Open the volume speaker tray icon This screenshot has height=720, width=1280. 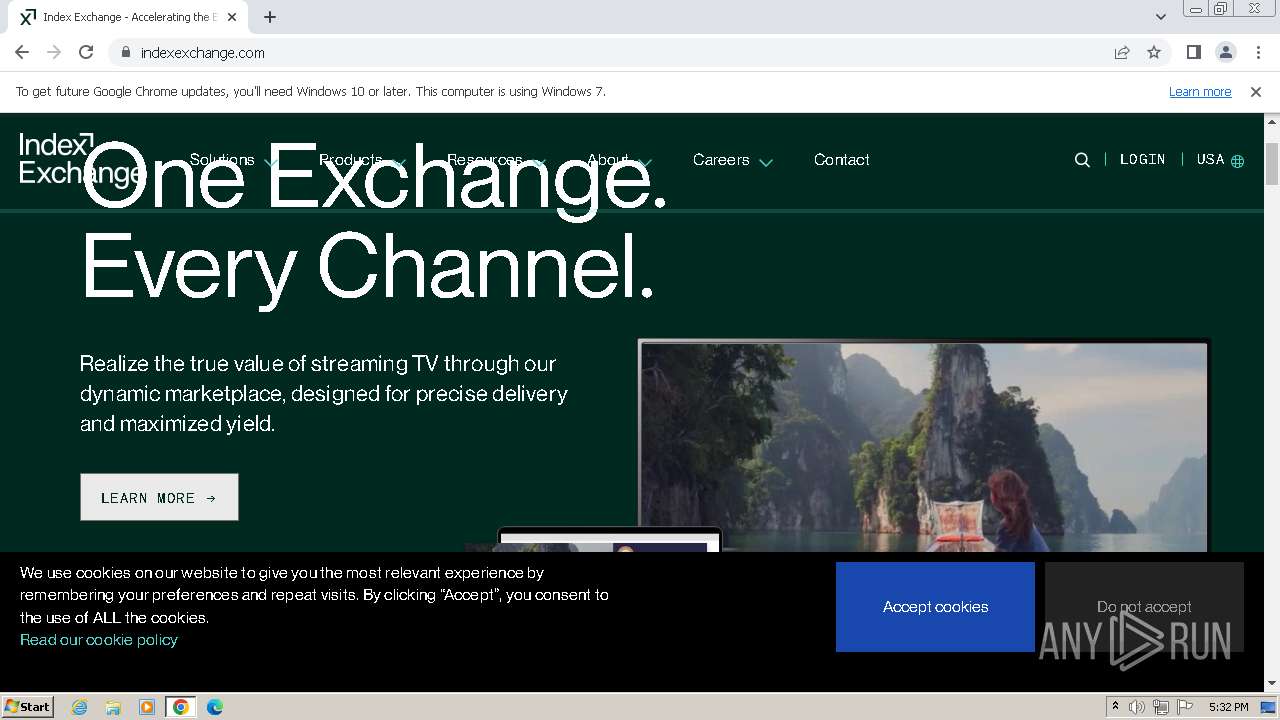[x=1137, y=707]
